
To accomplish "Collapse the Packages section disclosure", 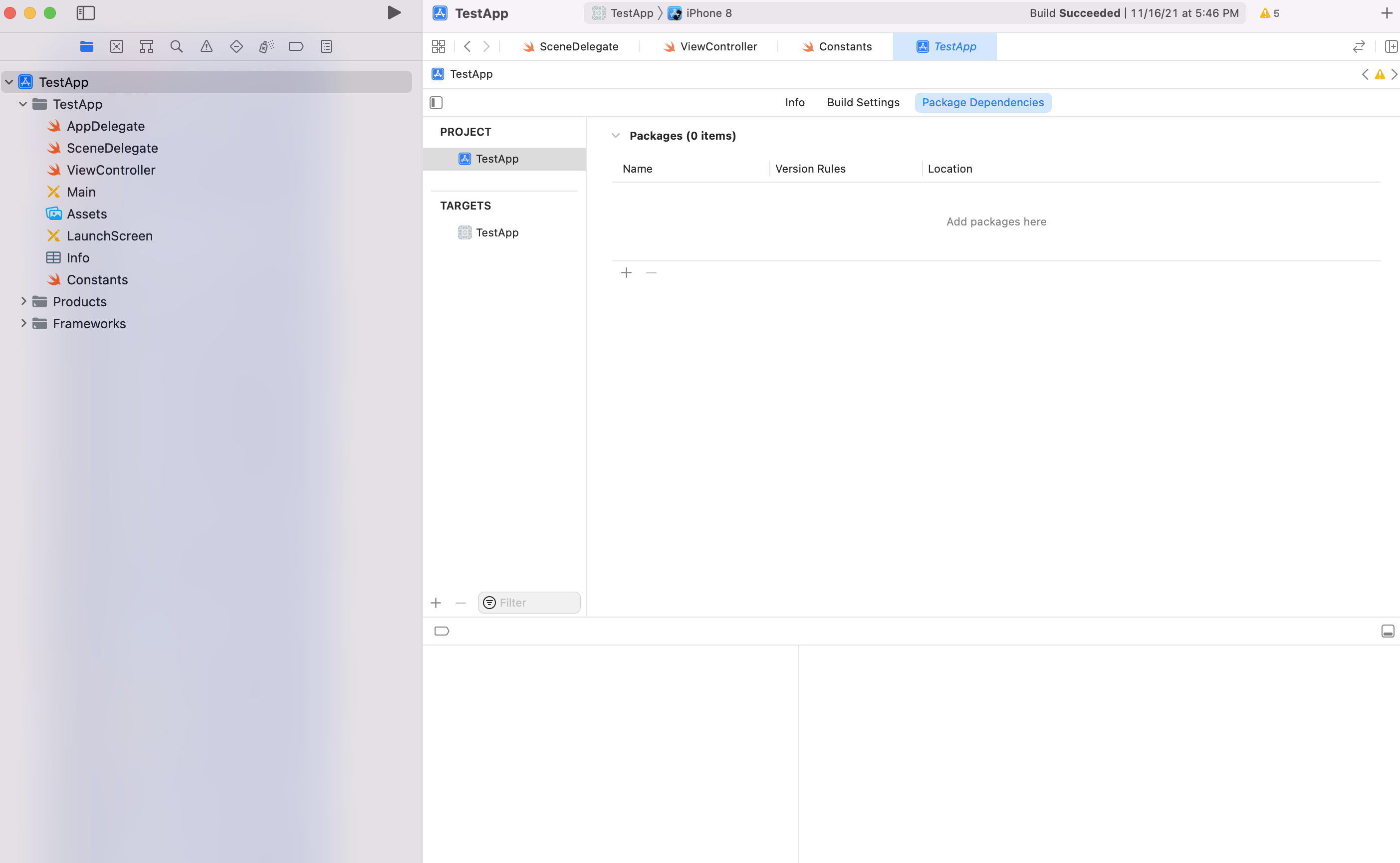I will 615,136.
